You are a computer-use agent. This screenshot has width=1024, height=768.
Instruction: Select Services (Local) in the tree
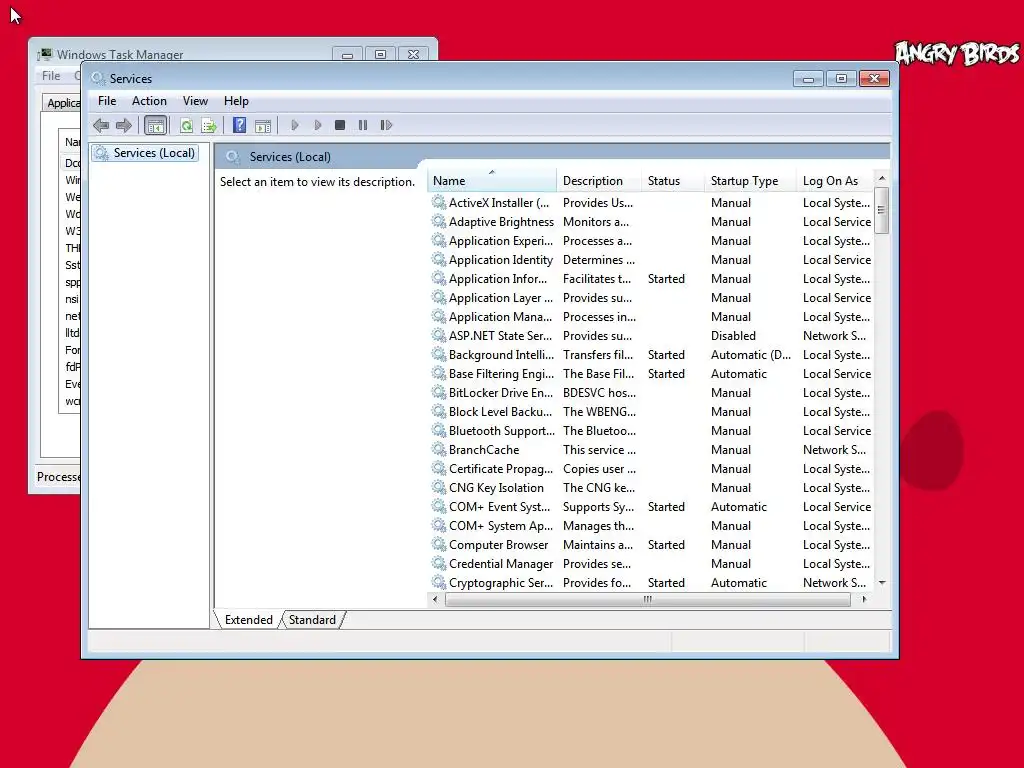tap(145, 153)
